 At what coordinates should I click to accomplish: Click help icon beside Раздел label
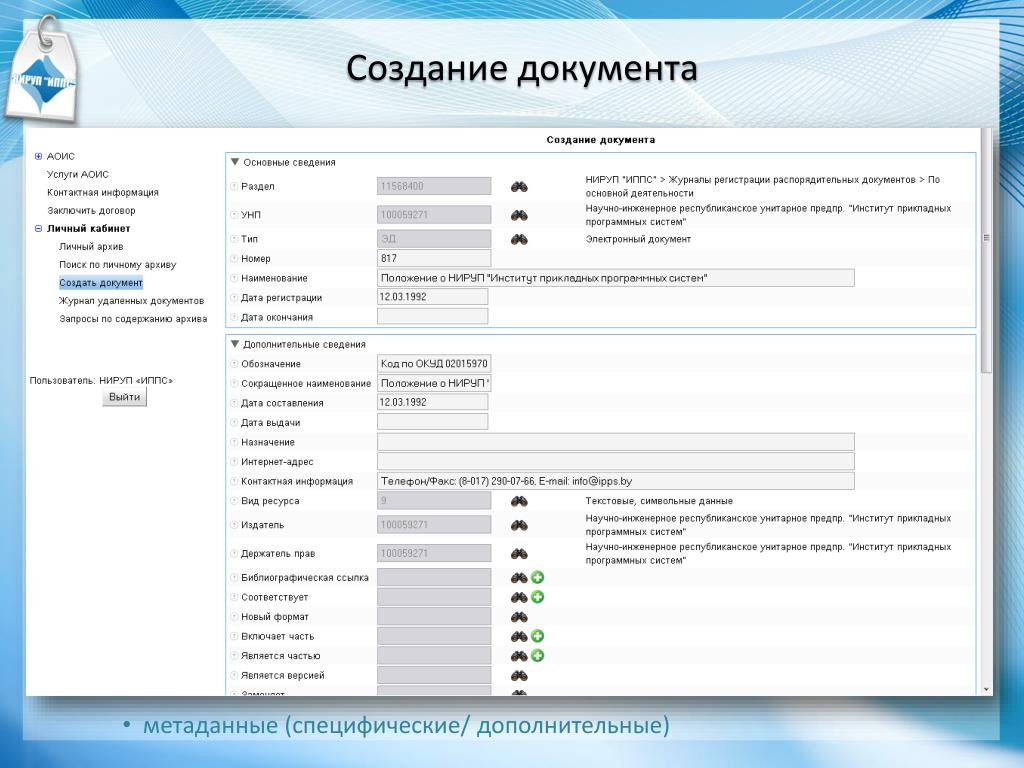(x=234, y=186)
